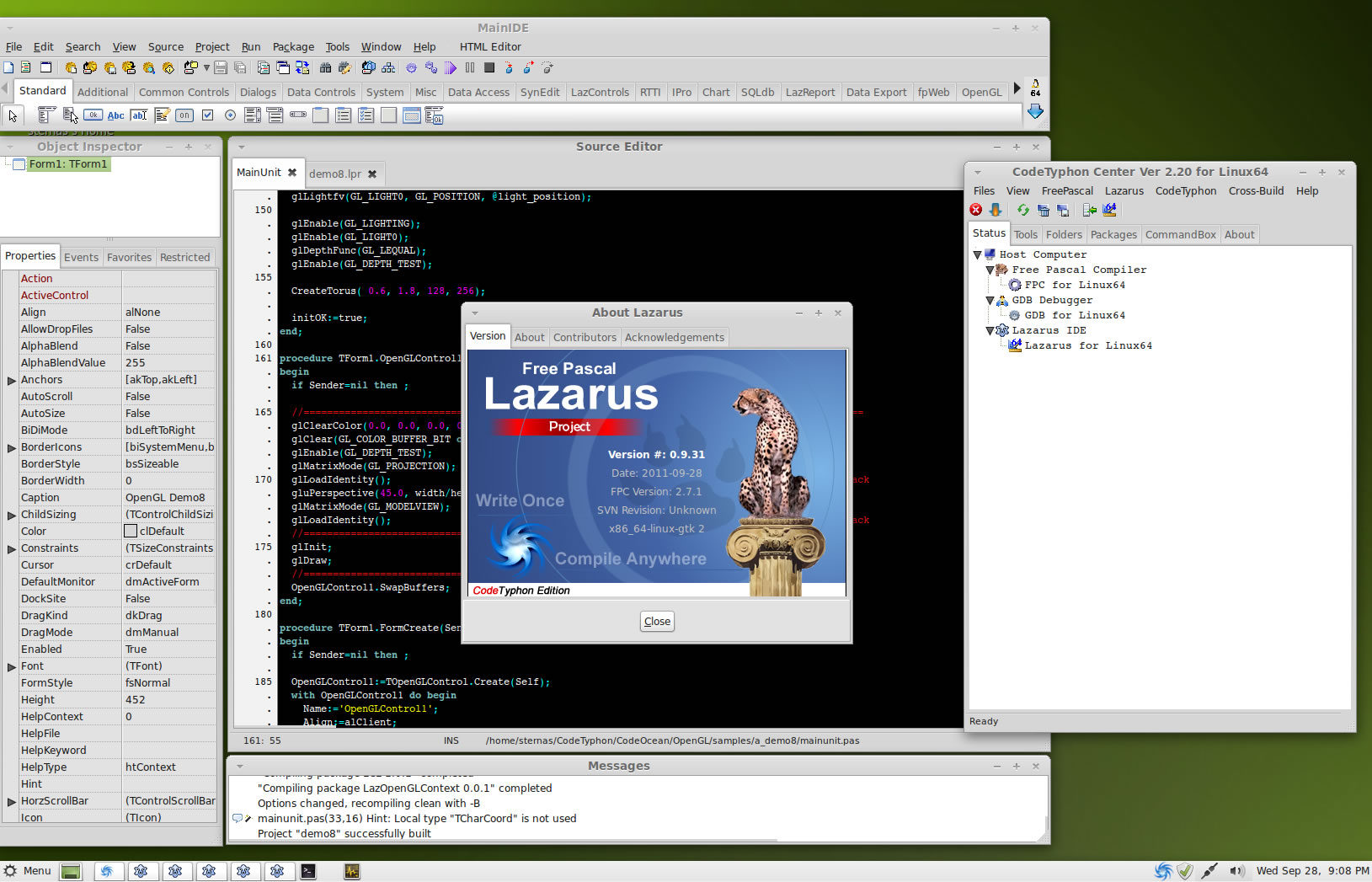Switch to the Common Controls palette tab
The width and height of the screenshot is (1372, 882).
click(184, 93)
